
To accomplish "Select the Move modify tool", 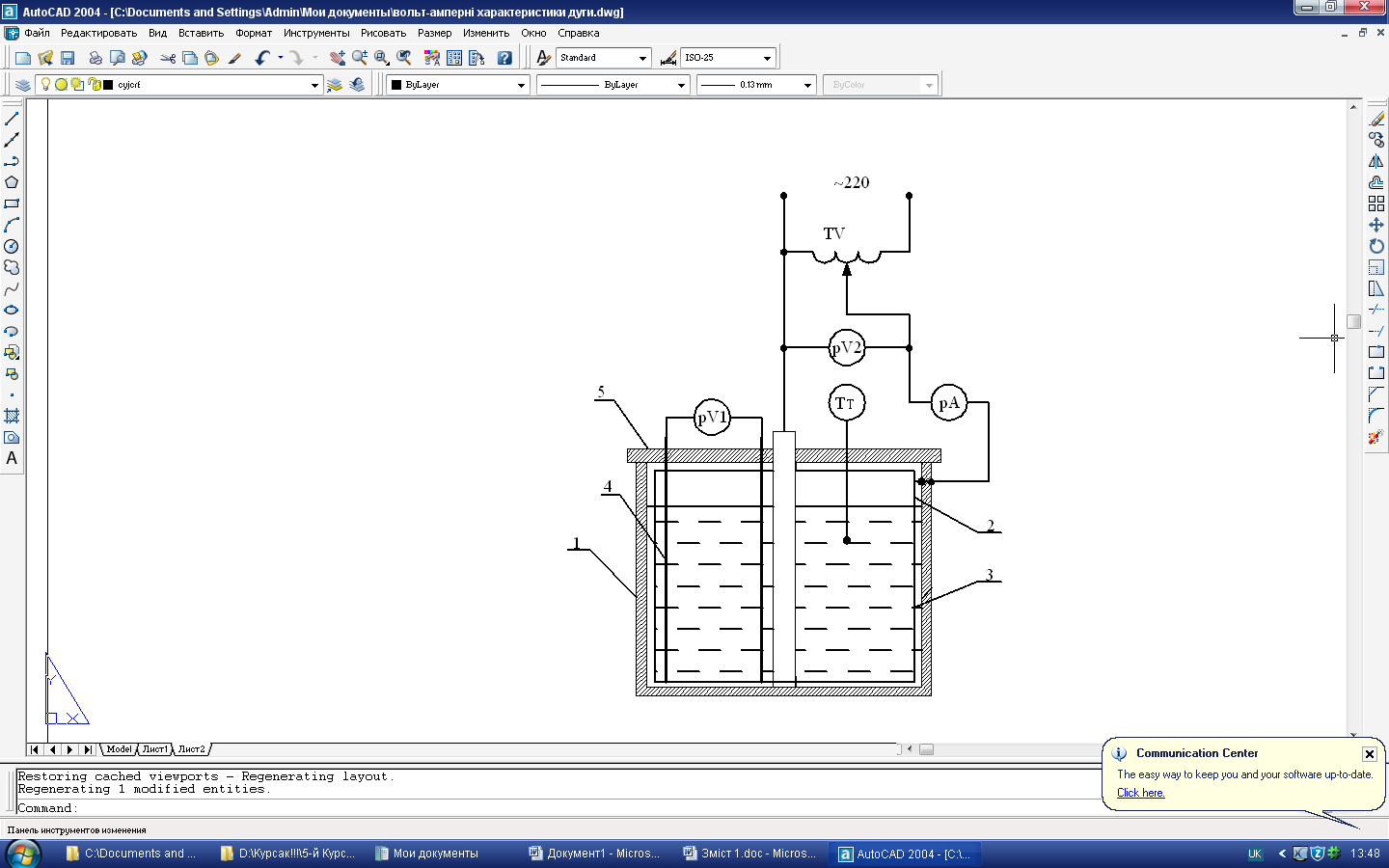I will pyautogui.click(x=1376, y=225).
